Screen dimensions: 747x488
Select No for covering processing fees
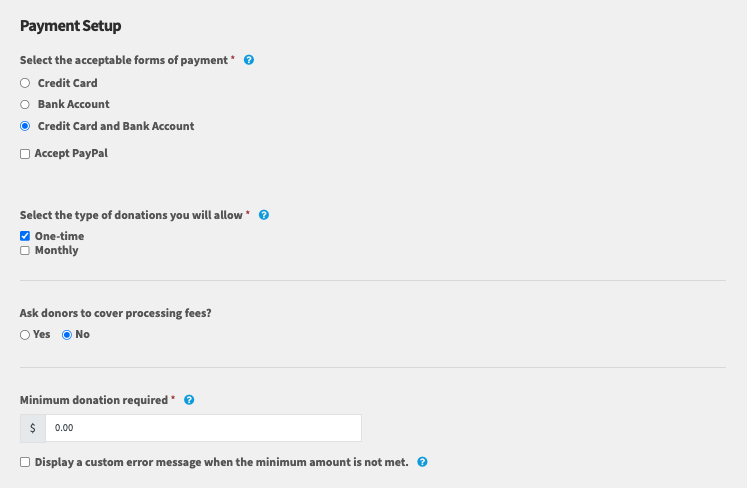click(67, 335)
